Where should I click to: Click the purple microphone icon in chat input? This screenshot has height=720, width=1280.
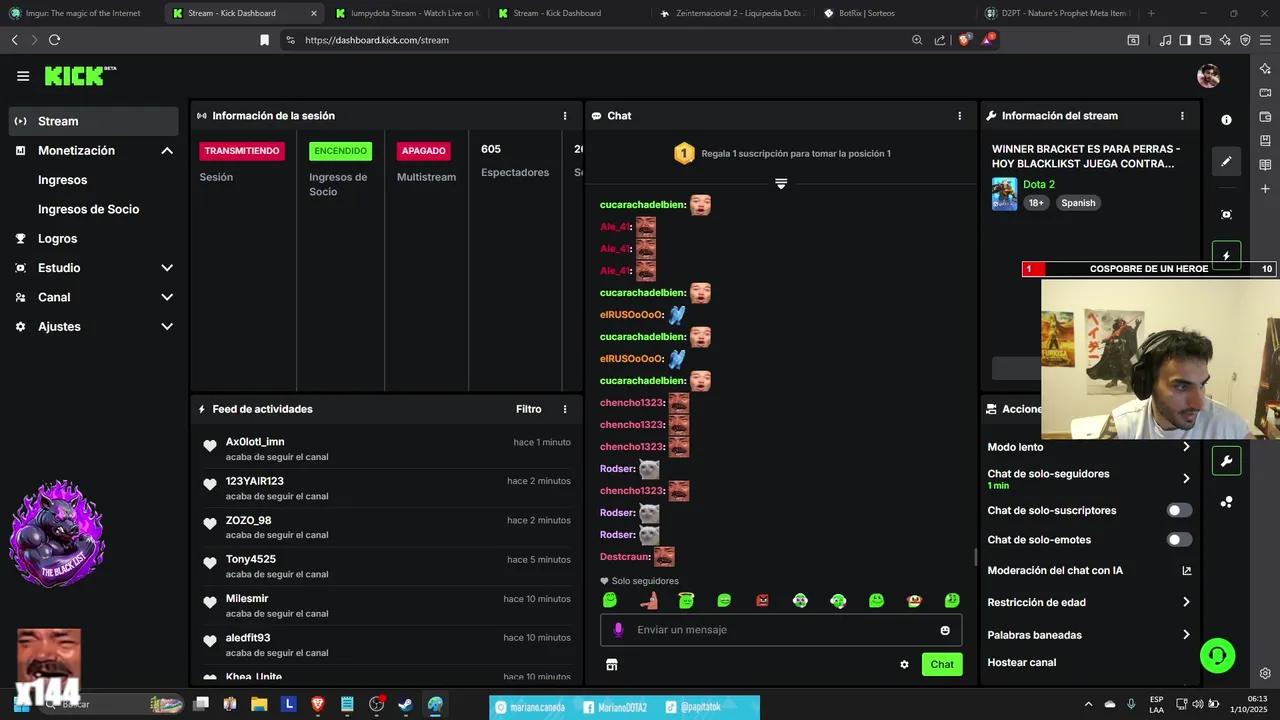[x=618, y=630]
